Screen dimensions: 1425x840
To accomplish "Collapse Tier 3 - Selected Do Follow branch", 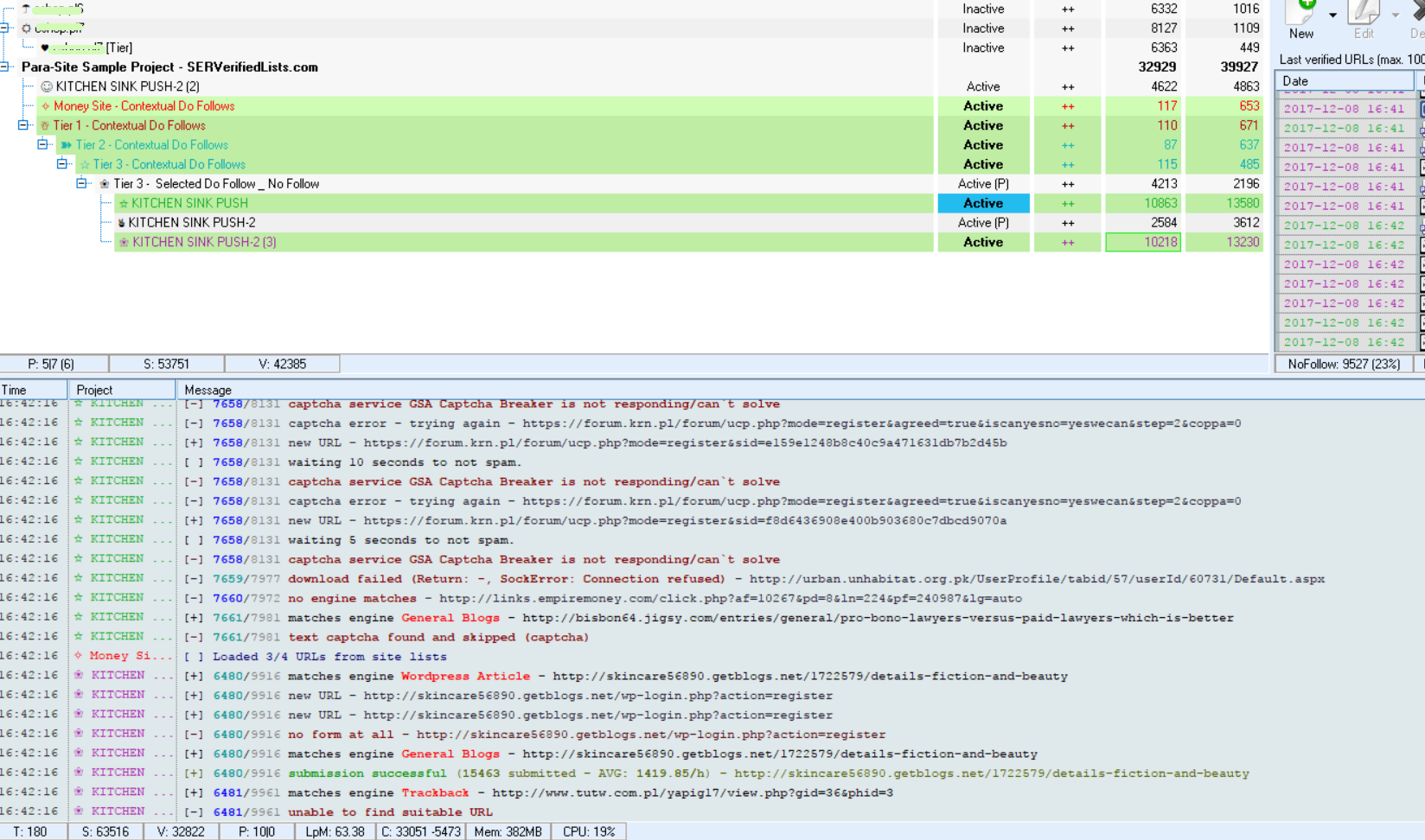I will click(x=82, y=183).
